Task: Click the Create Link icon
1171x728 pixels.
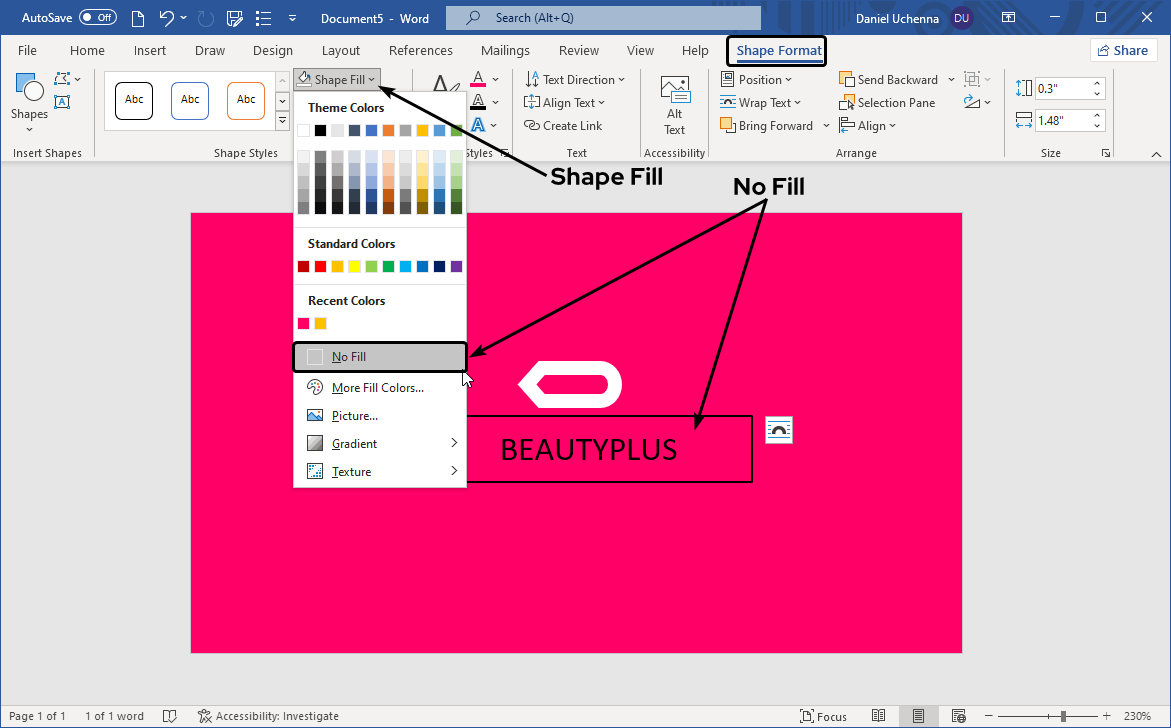Action: tap(532, 126)
